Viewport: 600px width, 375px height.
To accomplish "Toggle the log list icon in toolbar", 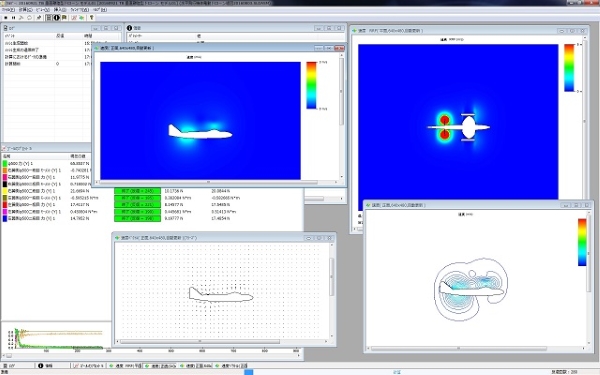I will [x=49, y=18].
